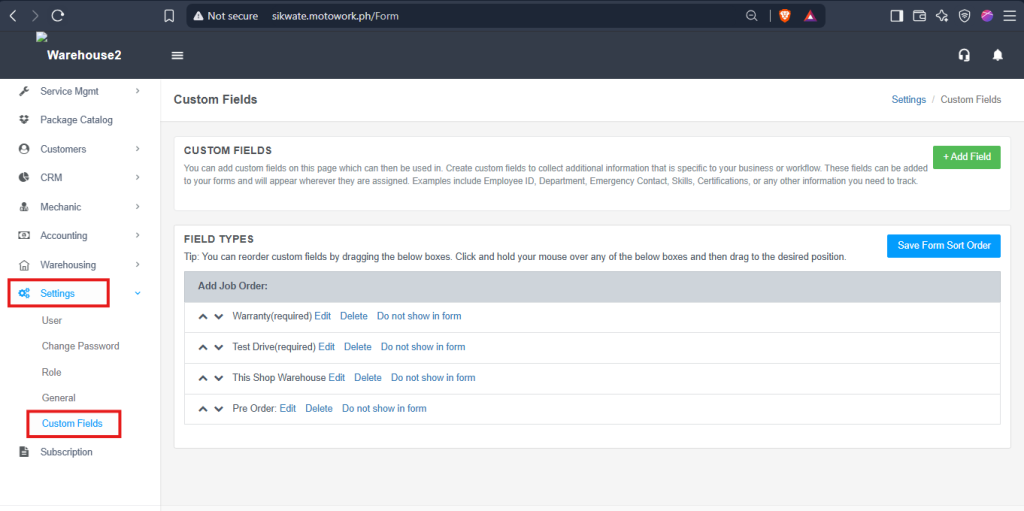Click Save Form Sort Order button
Viewport: 1024px width, 511px height.
(x=944, y=246)
